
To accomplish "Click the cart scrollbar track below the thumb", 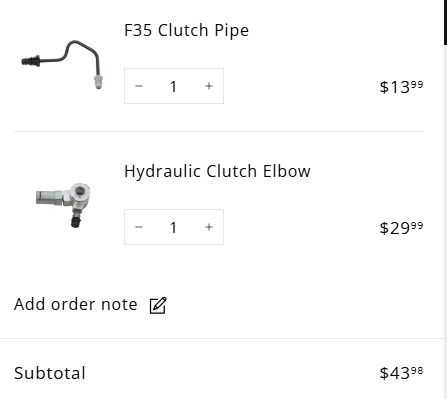I will pyautogui.click(x=445, y=222).
